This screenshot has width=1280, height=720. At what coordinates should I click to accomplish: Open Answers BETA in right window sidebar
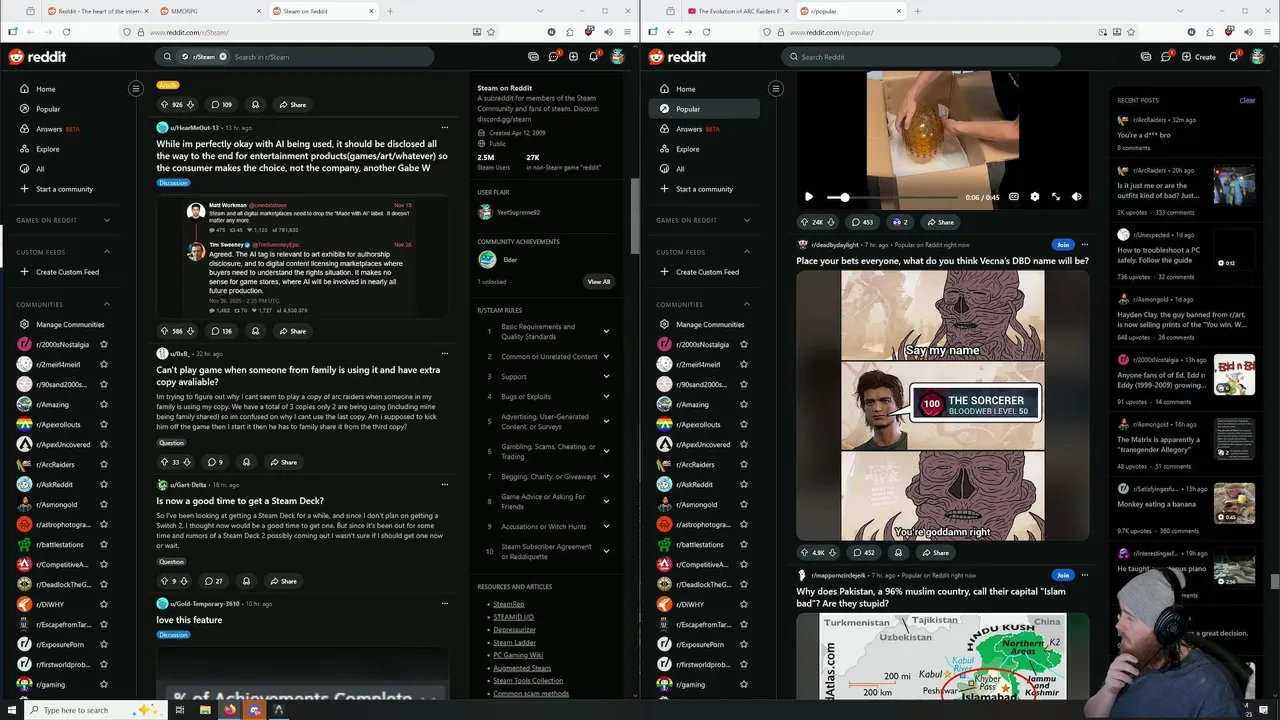(x=704, y=129)
